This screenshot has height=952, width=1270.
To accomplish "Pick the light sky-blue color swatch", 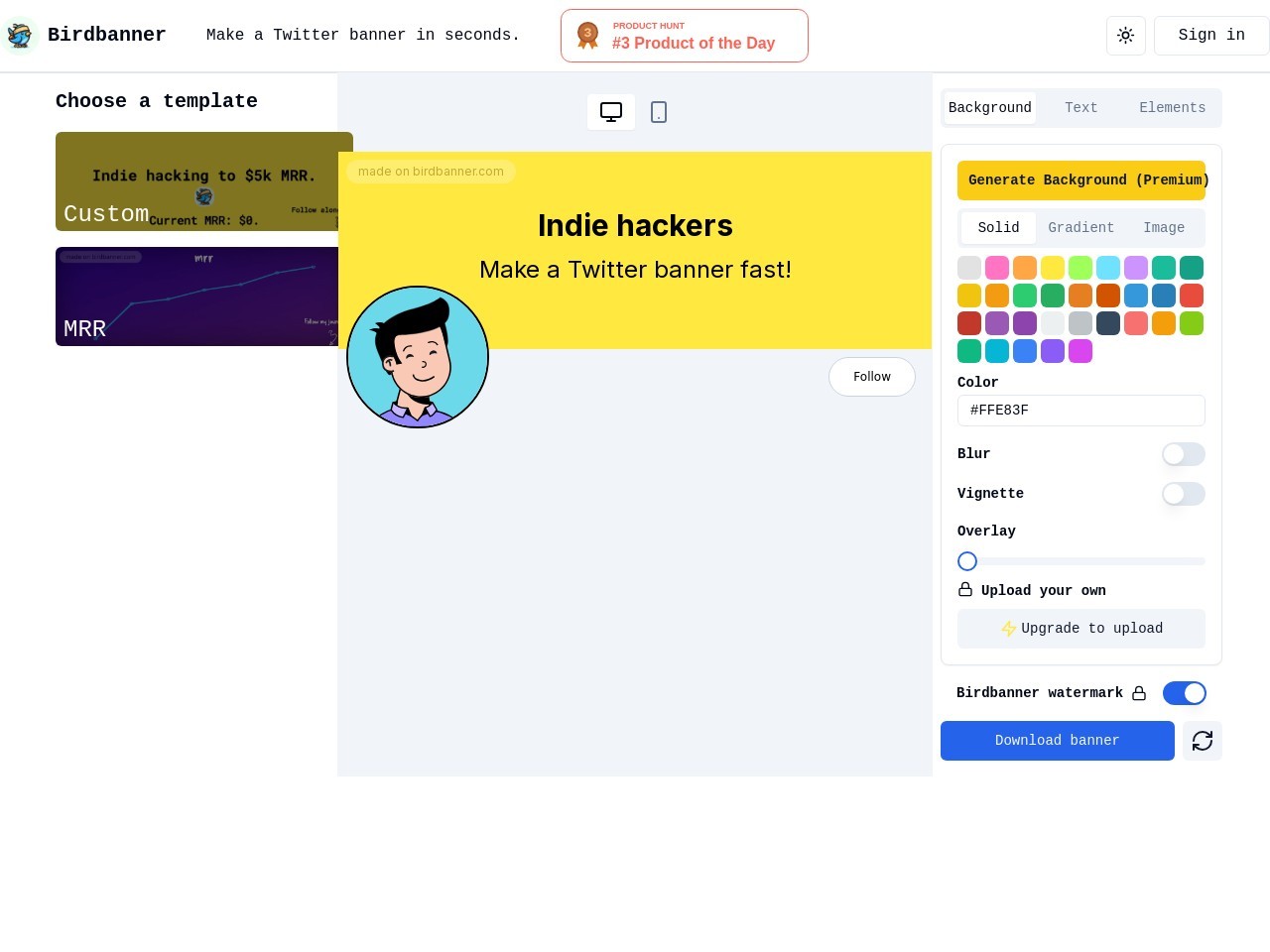I will tap(1108, 268).
